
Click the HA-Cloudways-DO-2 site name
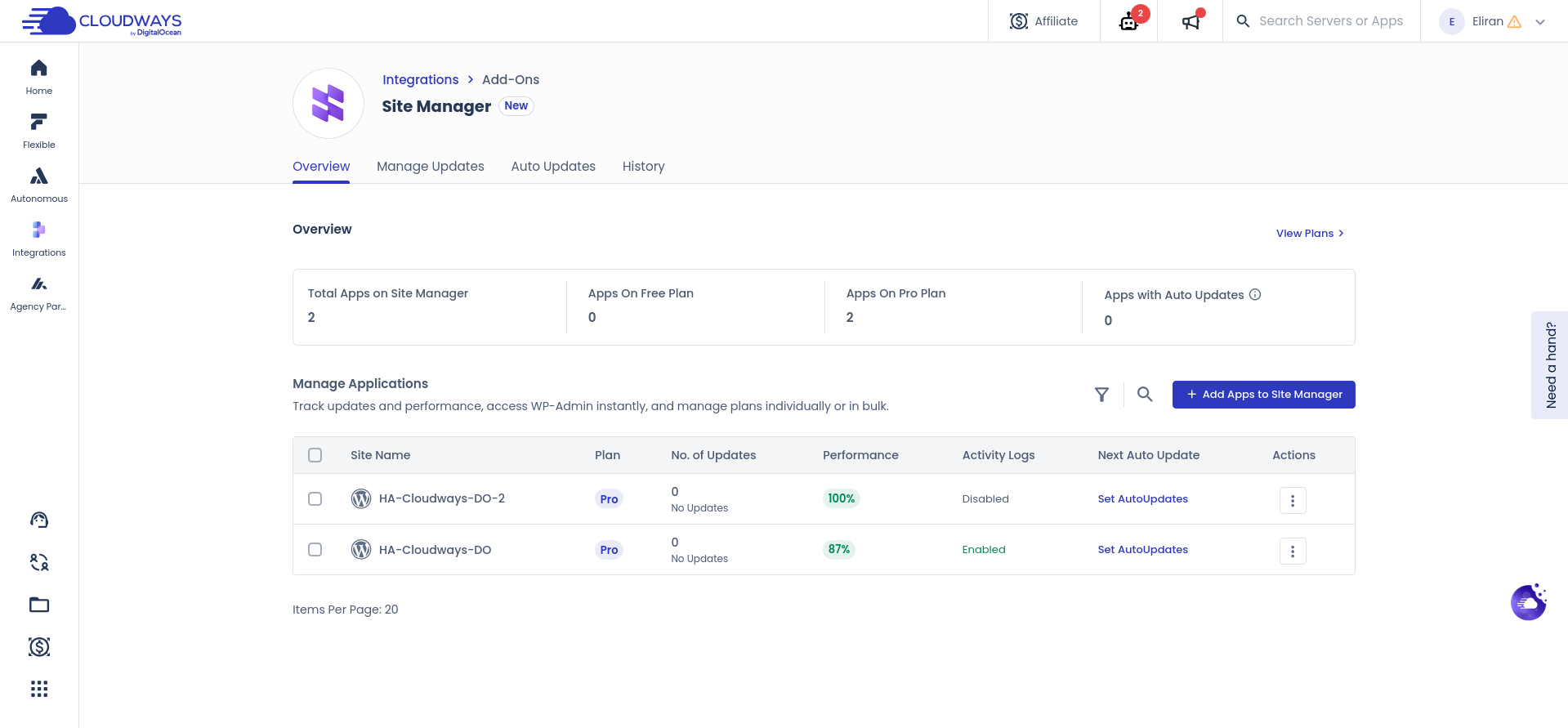point(442,498)
